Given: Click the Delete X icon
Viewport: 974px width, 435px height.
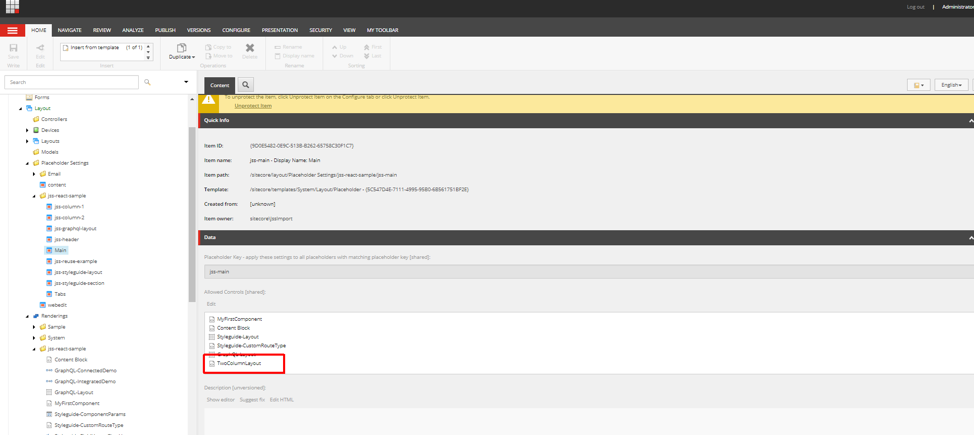Looking at the screenshot, I should coord(250,48).
